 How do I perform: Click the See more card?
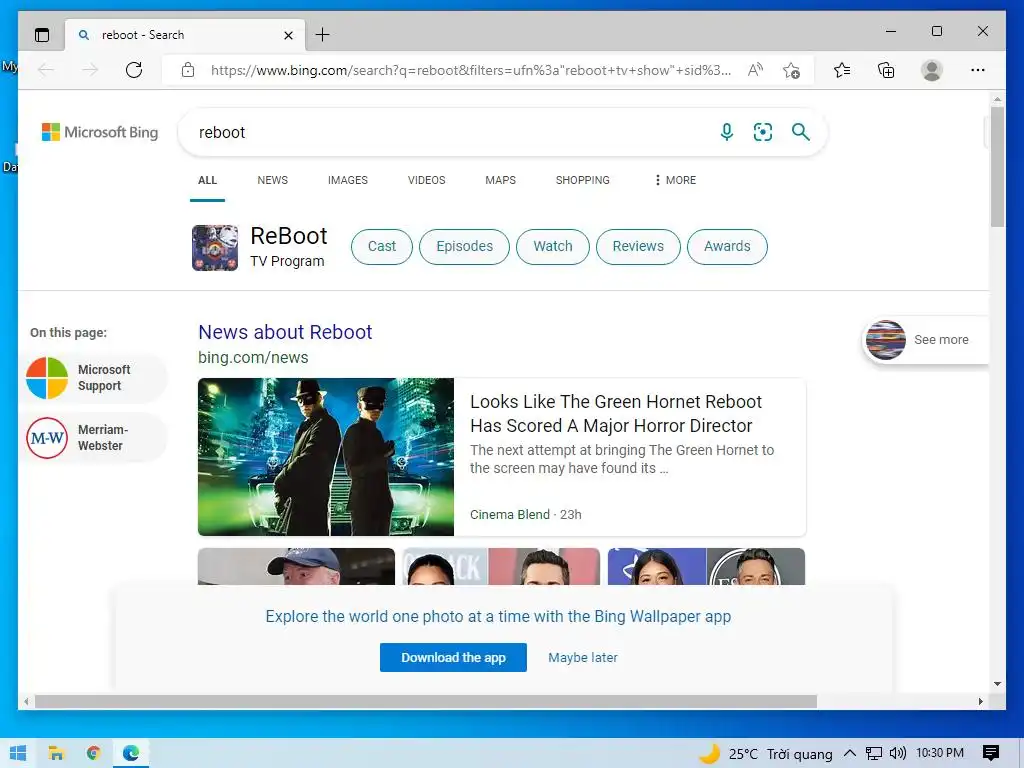pyautogui.click(x=926, y=340)
